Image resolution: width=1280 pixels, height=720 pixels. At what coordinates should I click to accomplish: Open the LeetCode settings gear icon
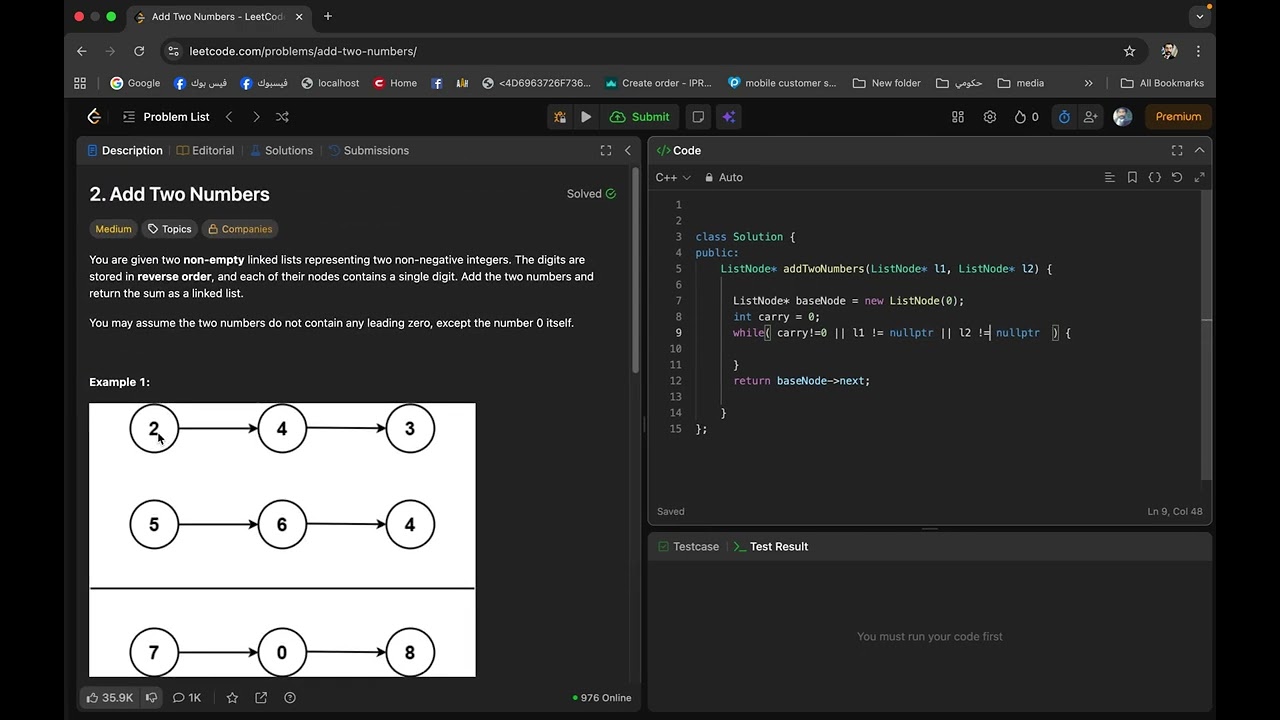tap(989, 117)
